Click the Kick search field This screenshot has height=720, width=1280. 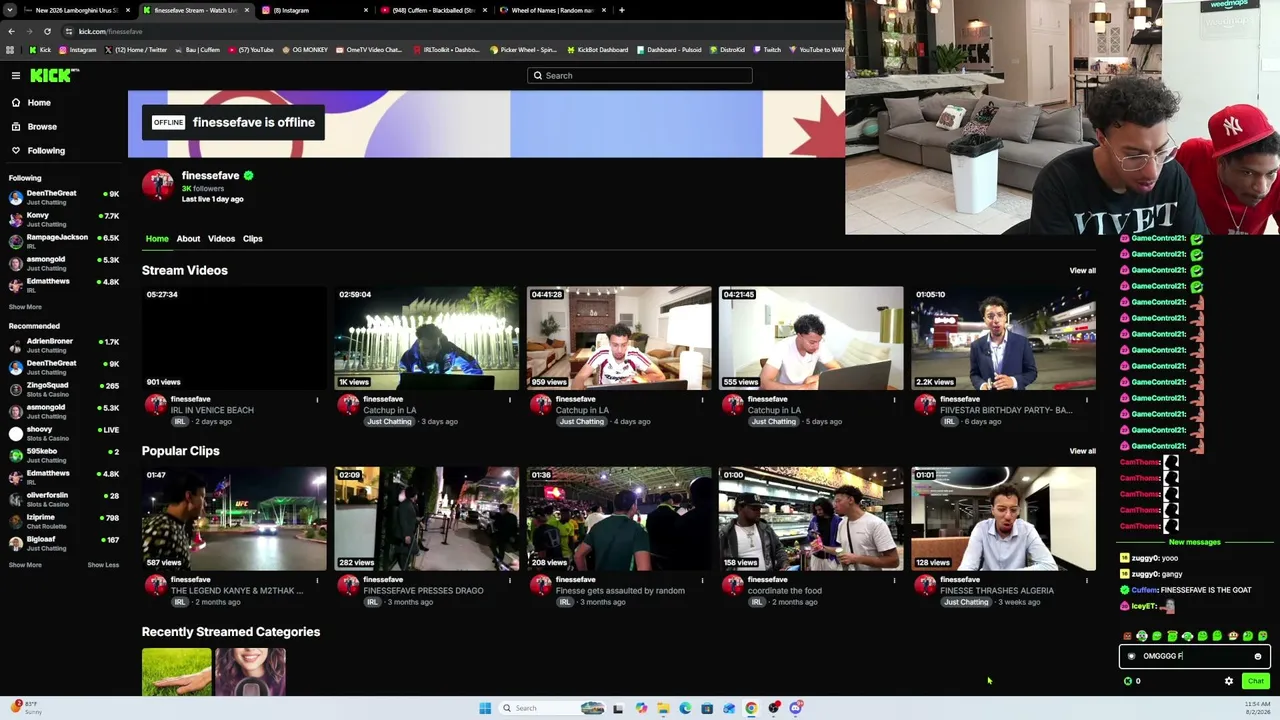point(640,76)
